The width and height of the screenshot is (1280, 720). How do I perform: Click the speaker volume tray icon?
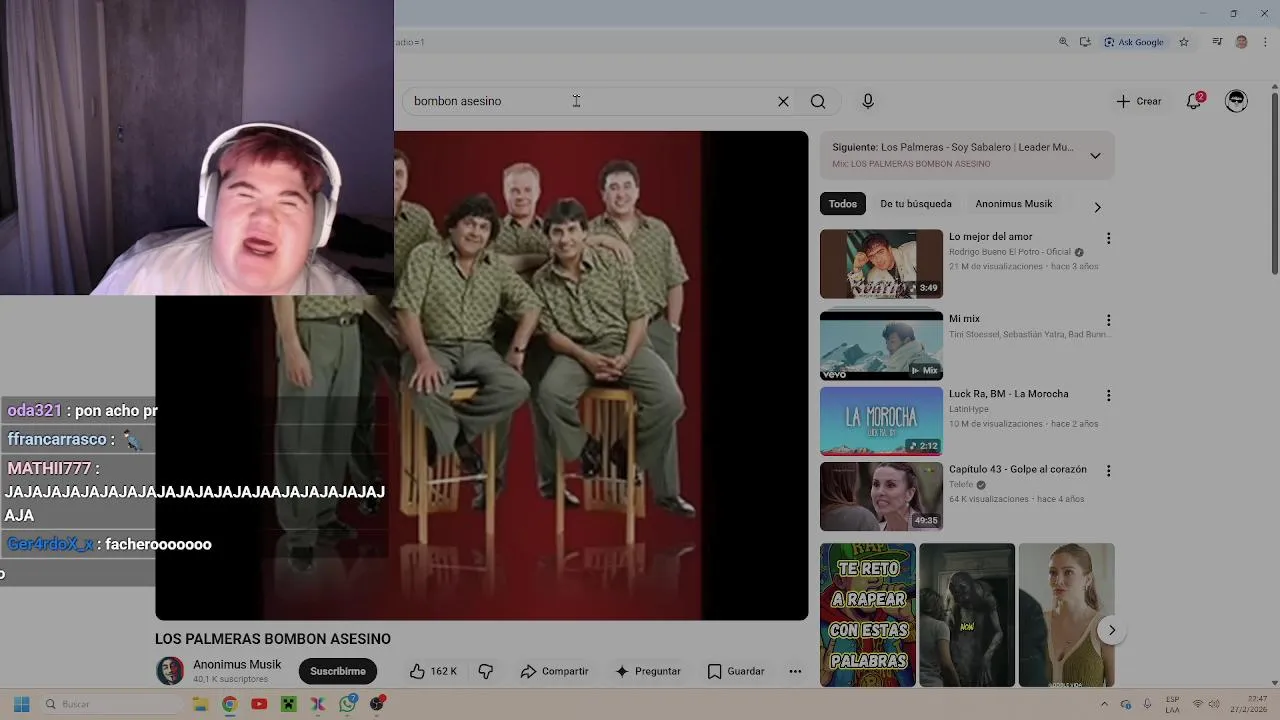[1215, 704]
